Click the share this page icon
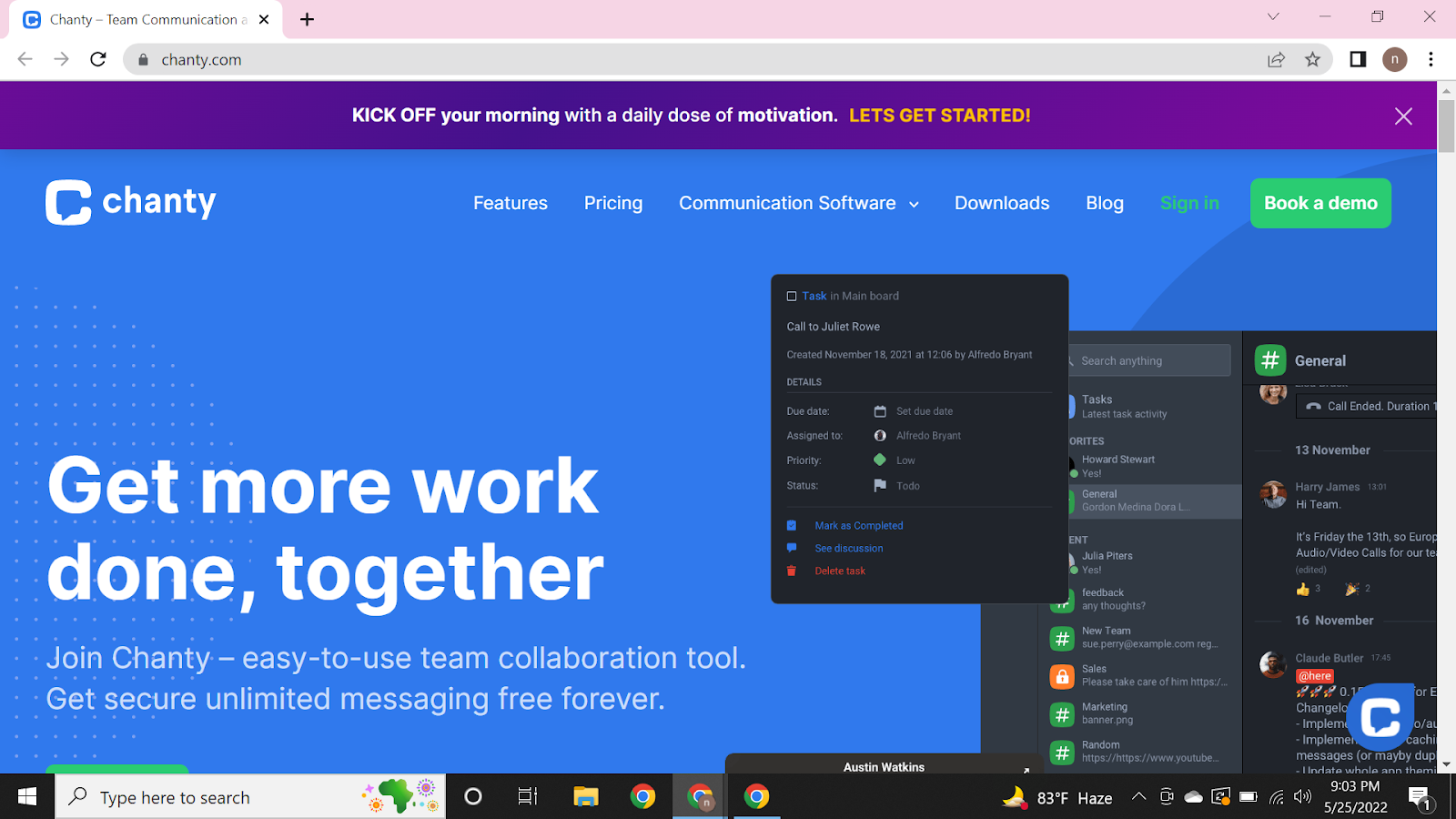This screenshot has height=819, width=1456. click(1276, 60)
